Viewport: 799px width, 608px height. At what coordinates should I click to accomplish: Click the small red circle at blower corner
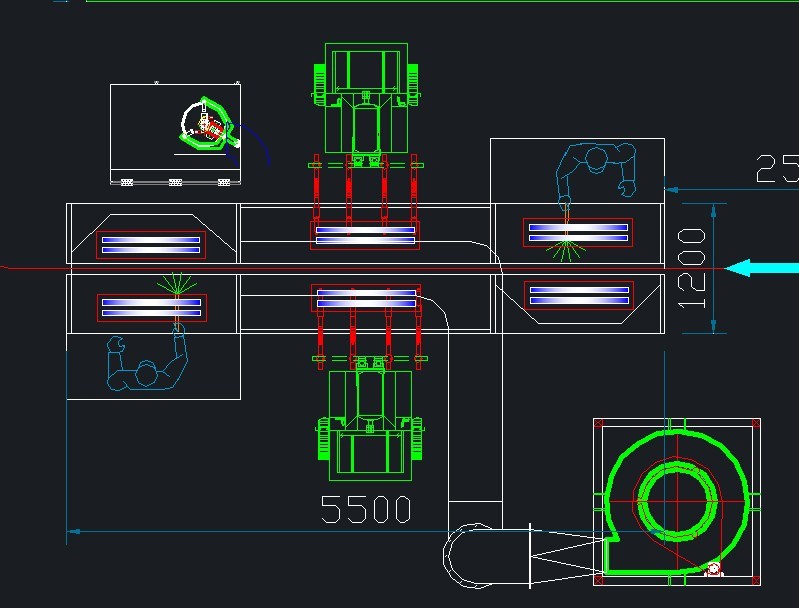coord(713,570)
